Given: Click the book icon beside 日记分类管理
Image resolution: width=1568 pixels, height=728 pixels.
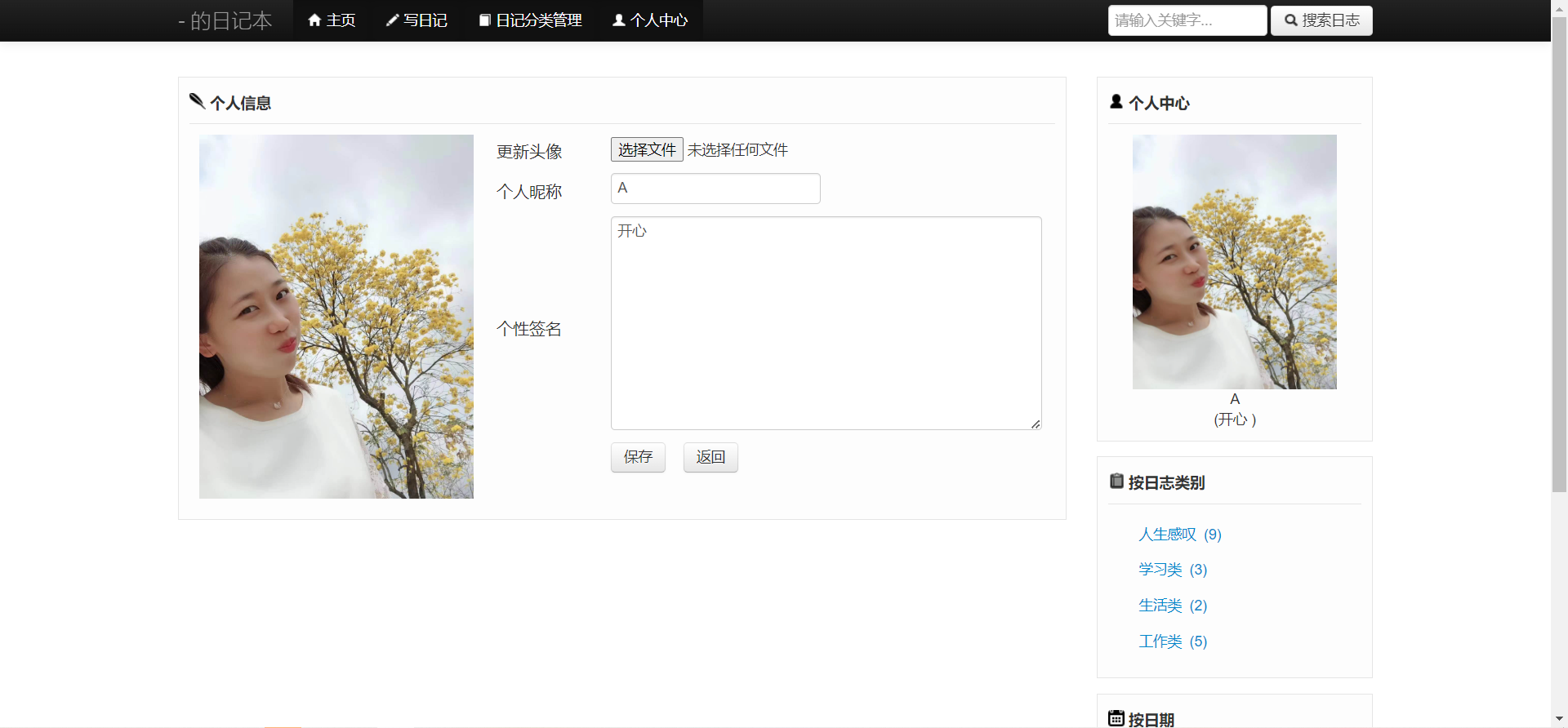Looking at the screenshot, I should tap(484, 20).
